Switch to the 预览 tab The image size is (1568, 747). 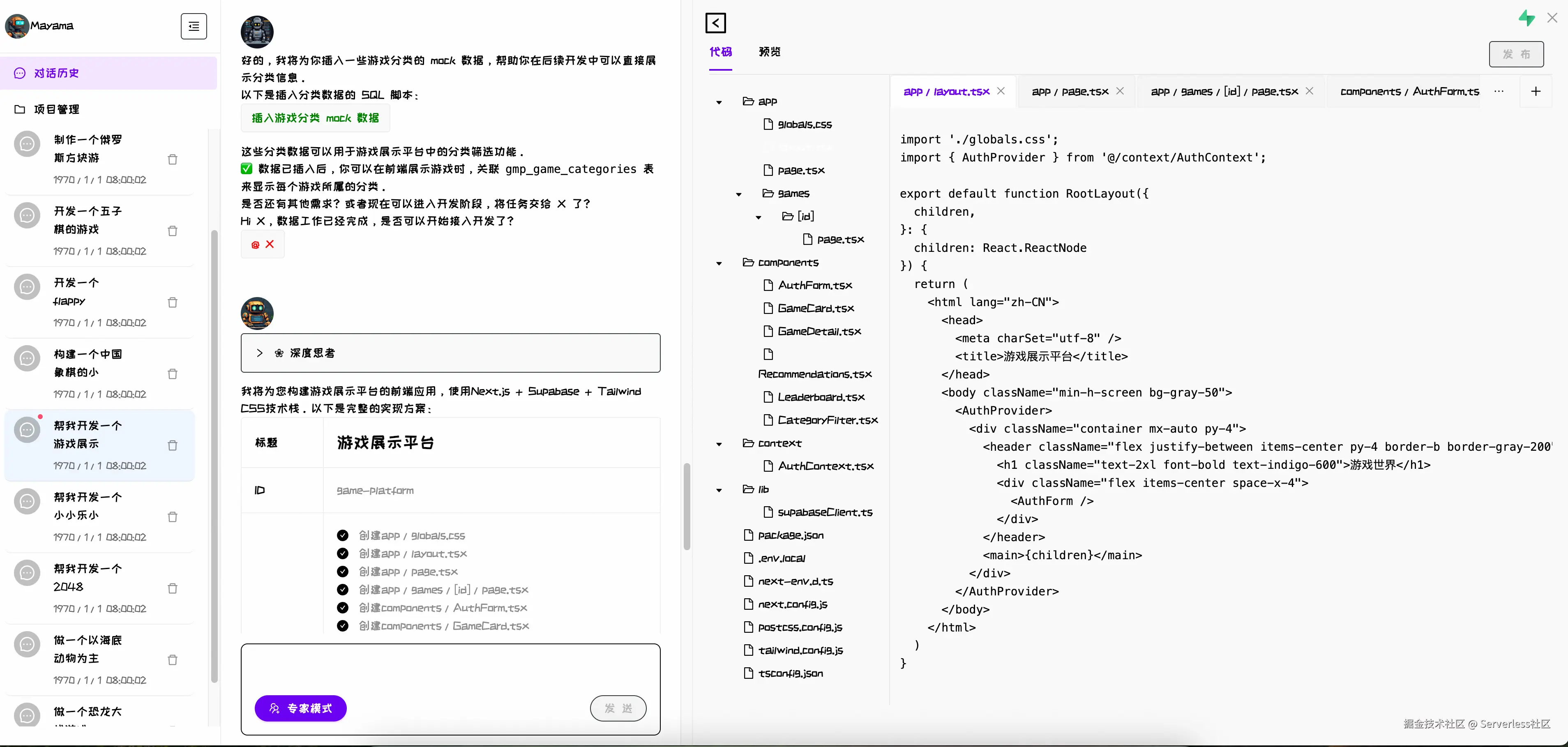[769, 52]
